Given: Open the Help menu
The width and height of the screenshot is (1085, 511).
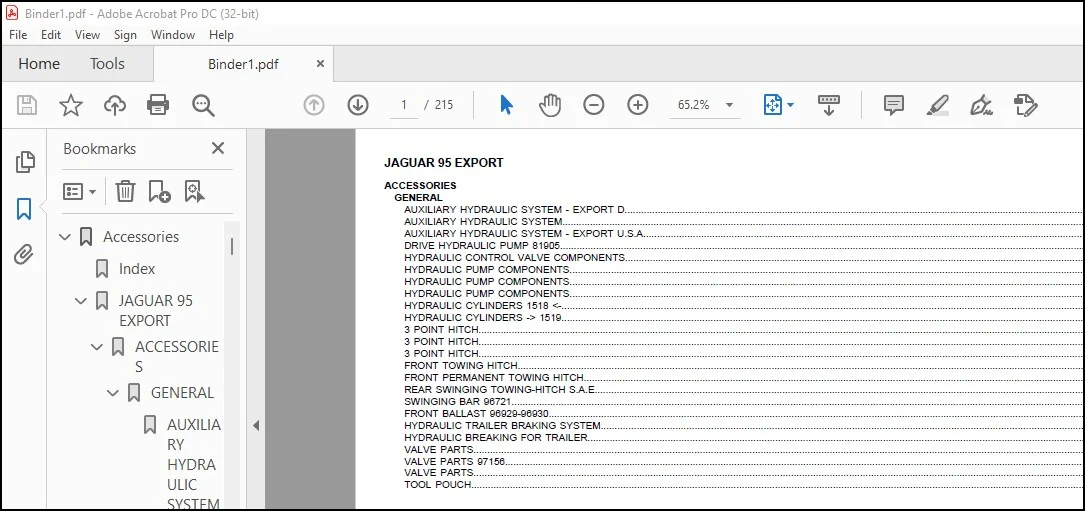Looking at the screenshot, I should click(221, 35).
